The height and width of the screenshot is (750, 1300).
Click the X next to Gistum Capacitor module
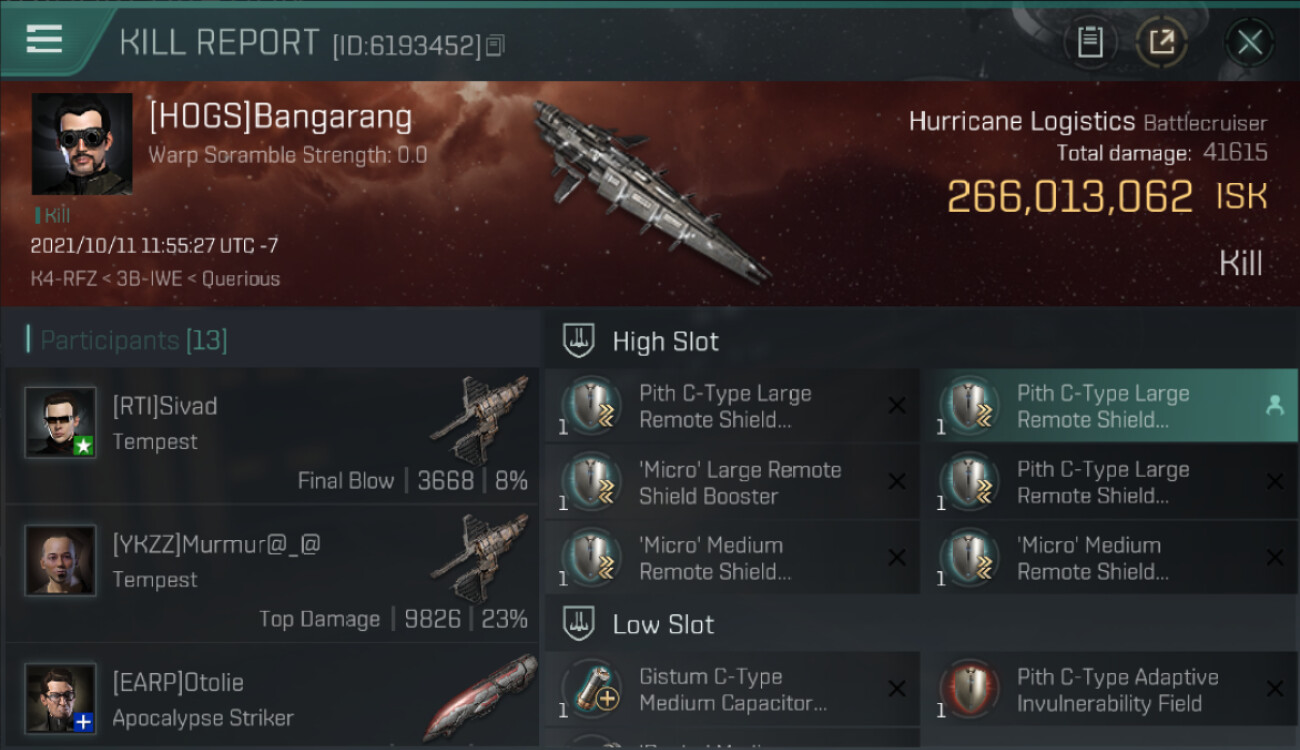coord(897,689)
